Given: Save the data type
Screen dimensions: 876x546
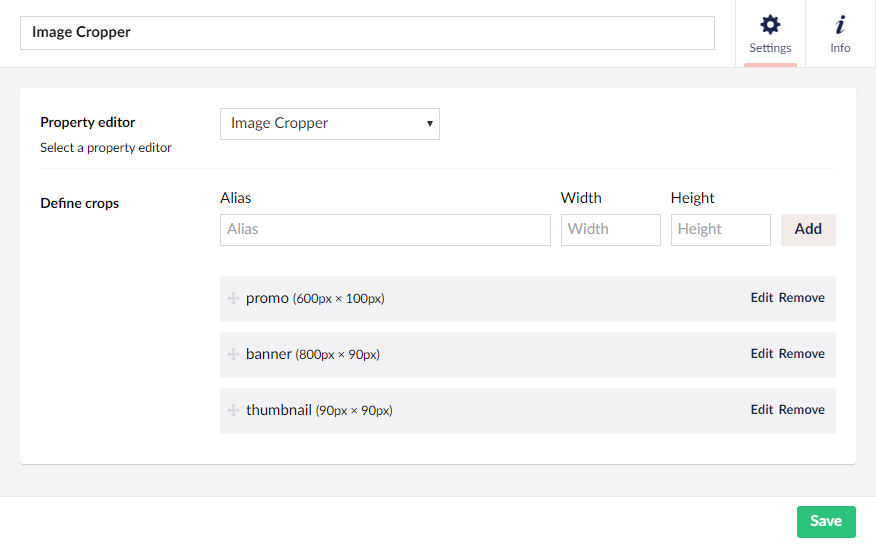Looking at the screenshot, I should pyautogui.click(x=826, y=521).
